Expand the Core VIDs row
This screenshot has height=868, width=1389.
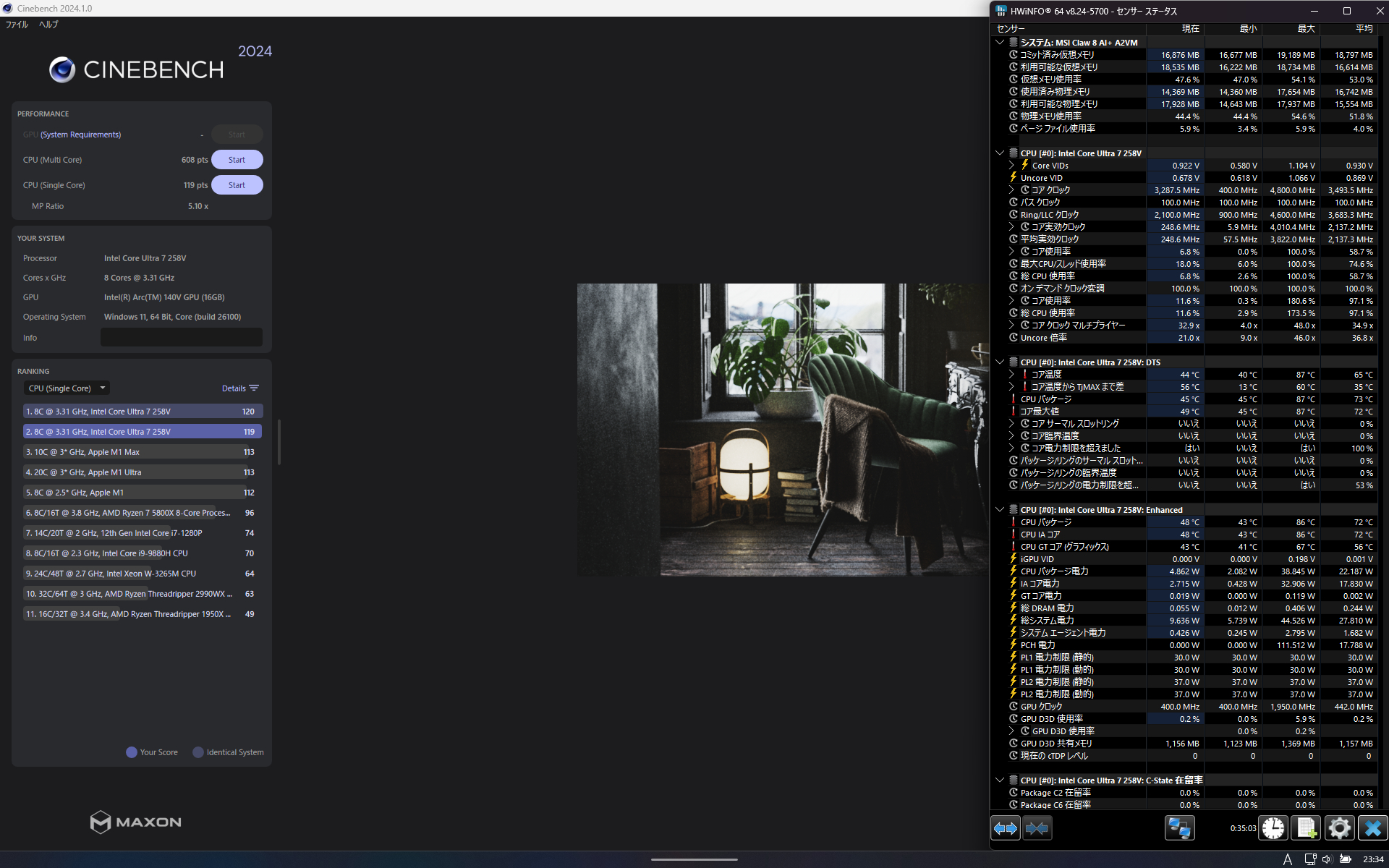coord(1011,166)
